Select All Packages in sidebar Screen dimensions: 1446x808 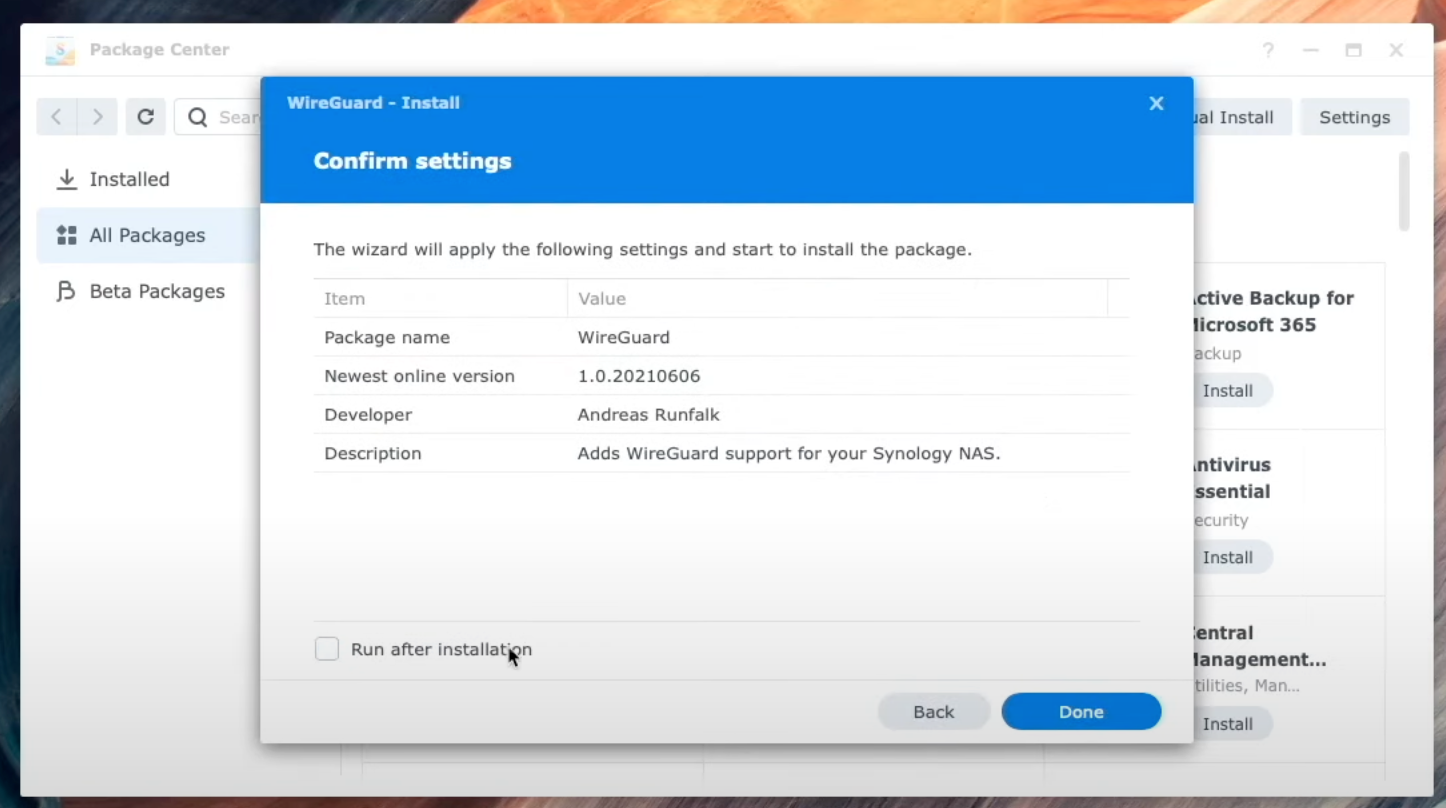coord(148,235)
